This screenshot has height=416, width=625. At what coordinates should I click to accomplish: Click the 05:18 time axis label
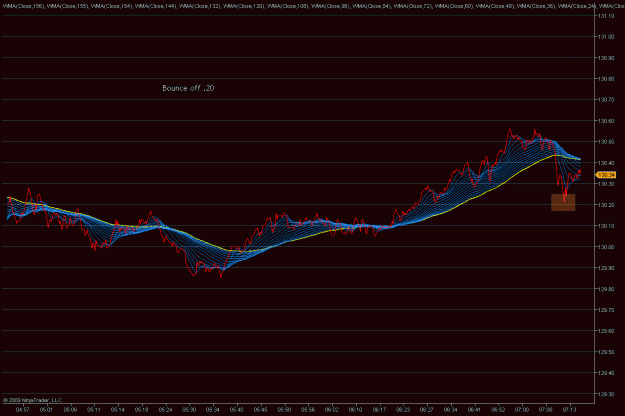tap(142, 410)
